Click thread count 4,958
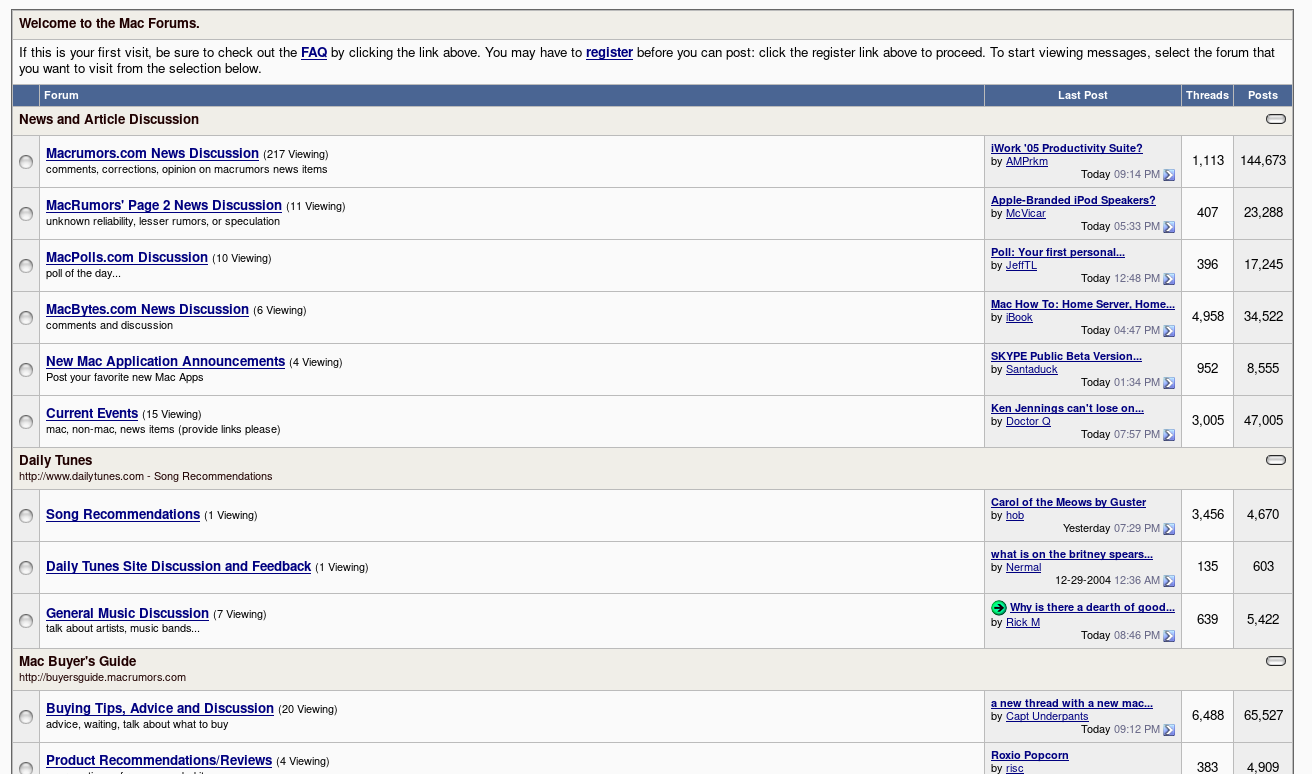 pyautogui.click(x=1208, y=316)
